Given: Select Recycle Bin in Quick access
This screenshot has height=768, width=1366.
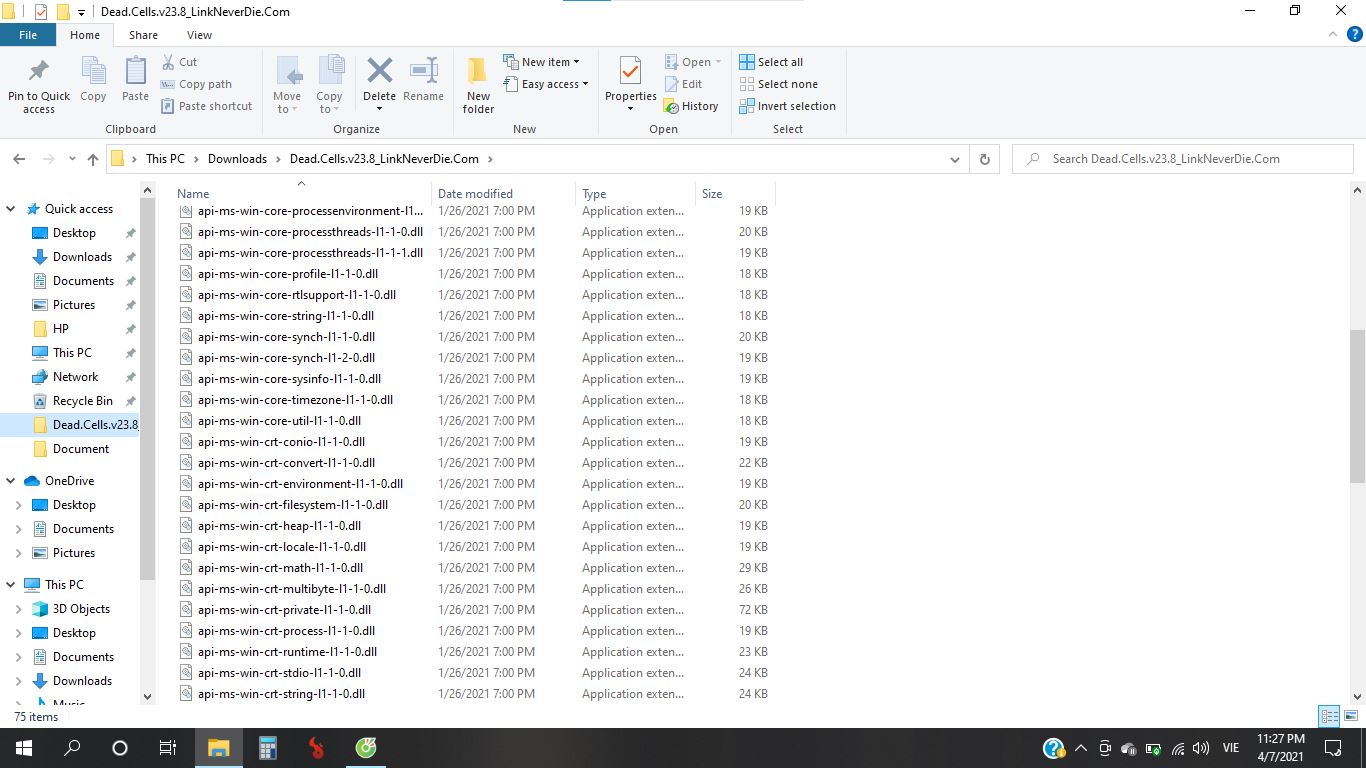Looking at the screenshot, I should pos(82,401).
